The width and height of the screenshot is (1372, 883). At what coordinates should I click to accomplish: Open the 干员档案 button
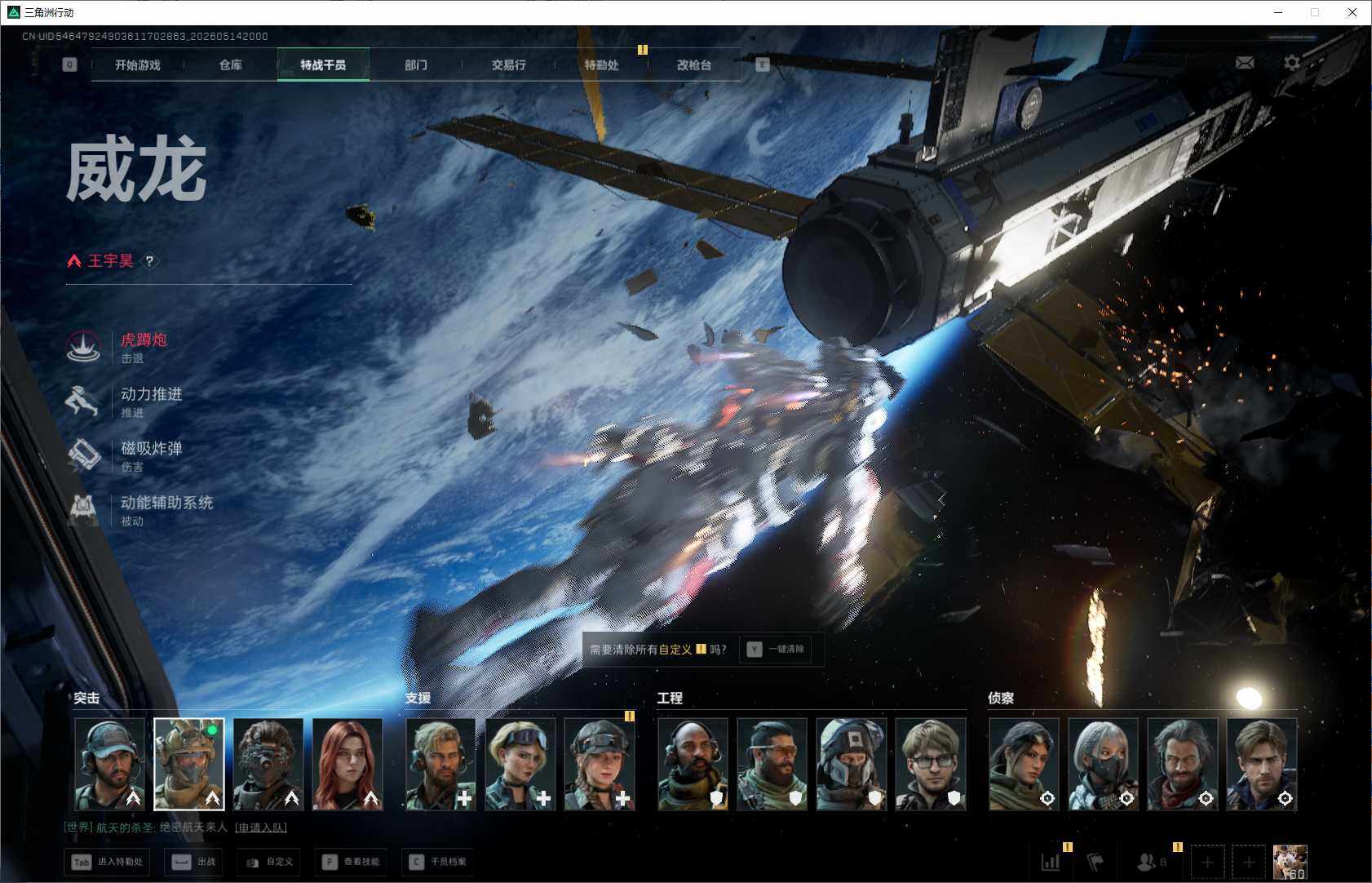tap(438, 862)
